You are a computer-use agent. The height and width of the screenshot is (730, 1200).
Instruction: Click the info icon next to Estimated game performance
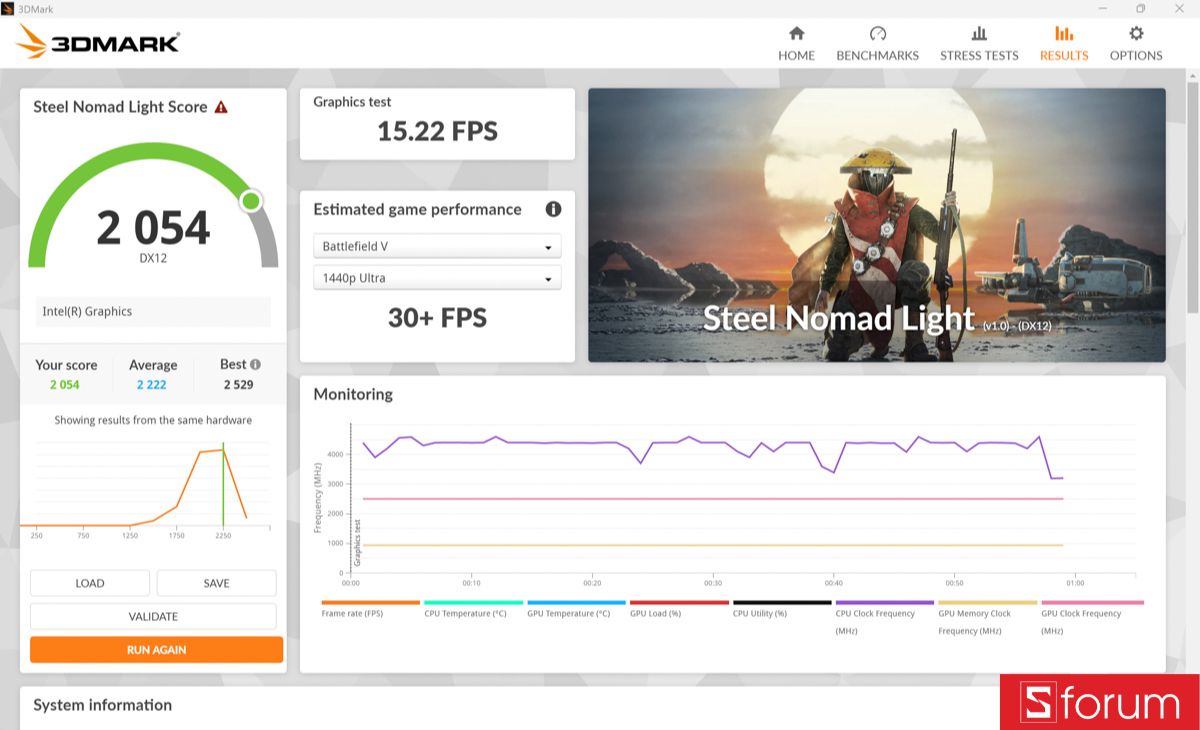pos(553,209)
